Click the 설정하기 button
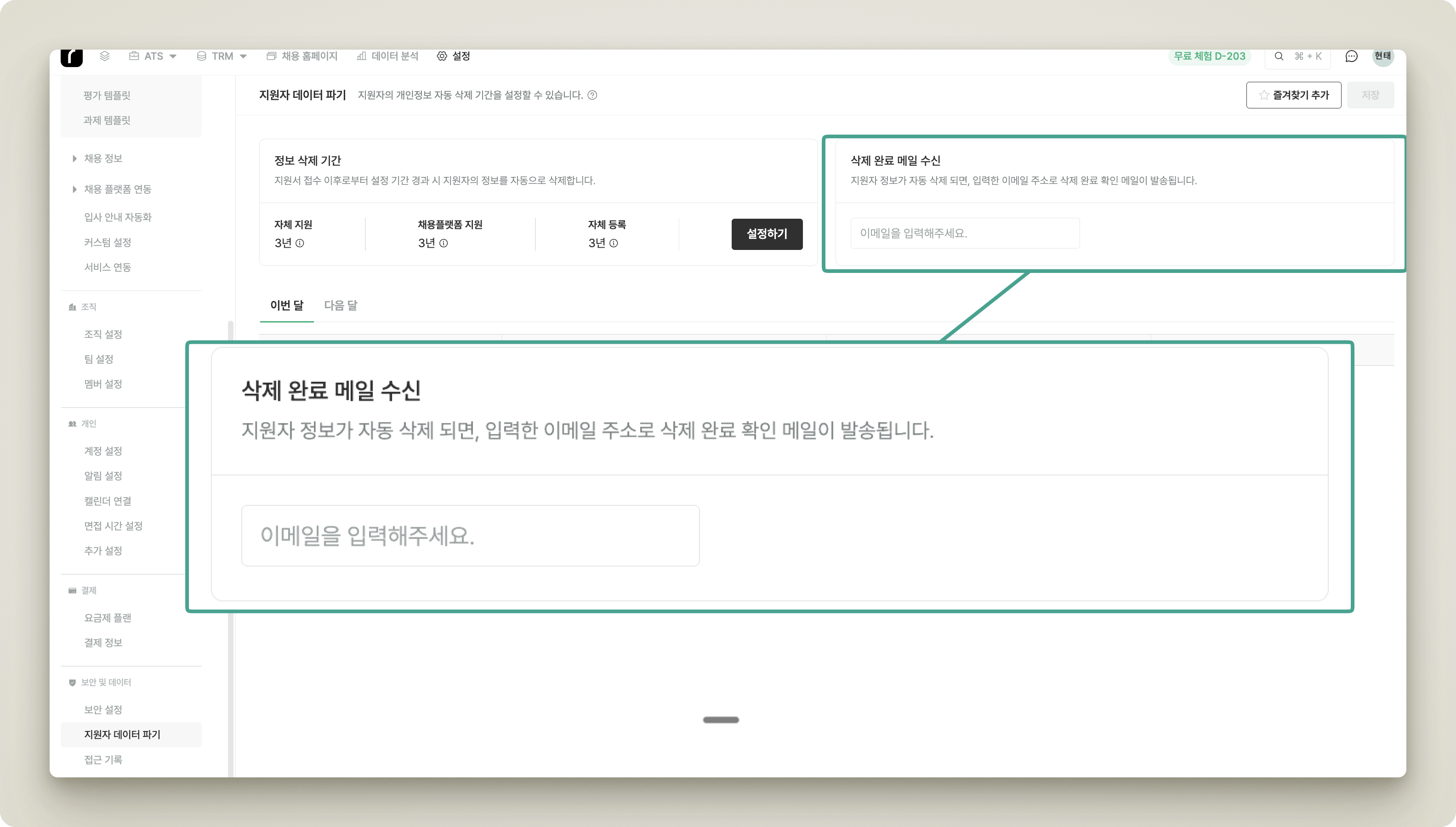The image size is (1456, 827). 766,234
